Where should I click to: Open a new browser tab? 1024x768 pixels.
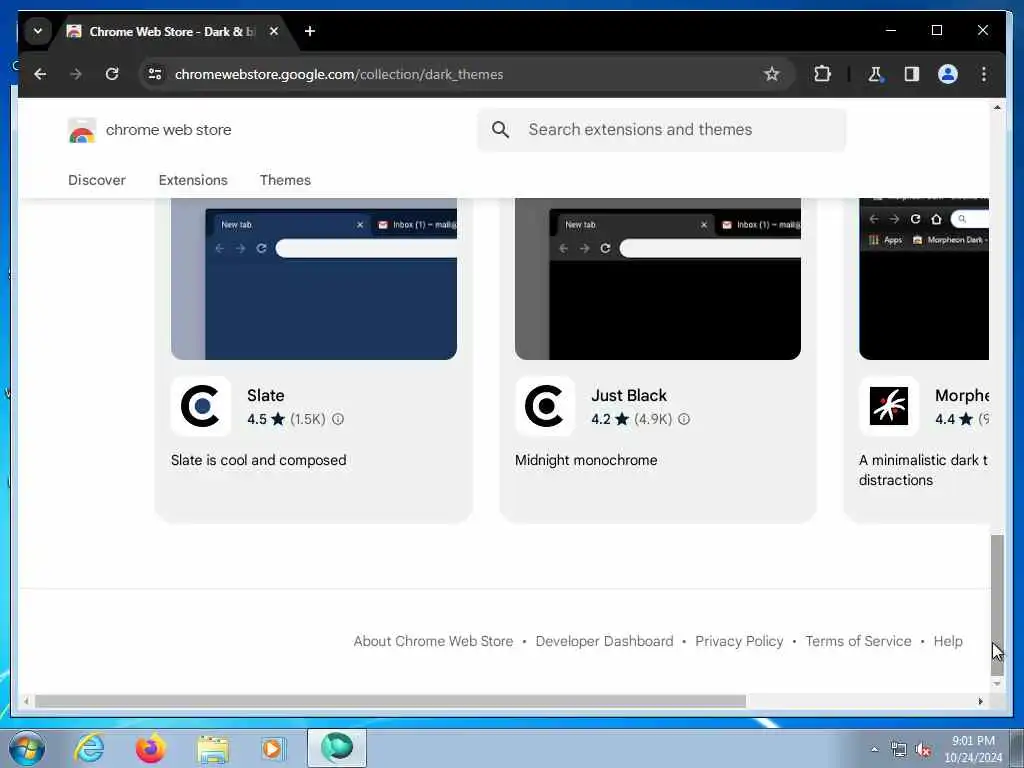pyautogui.click(x=310, y=31)
